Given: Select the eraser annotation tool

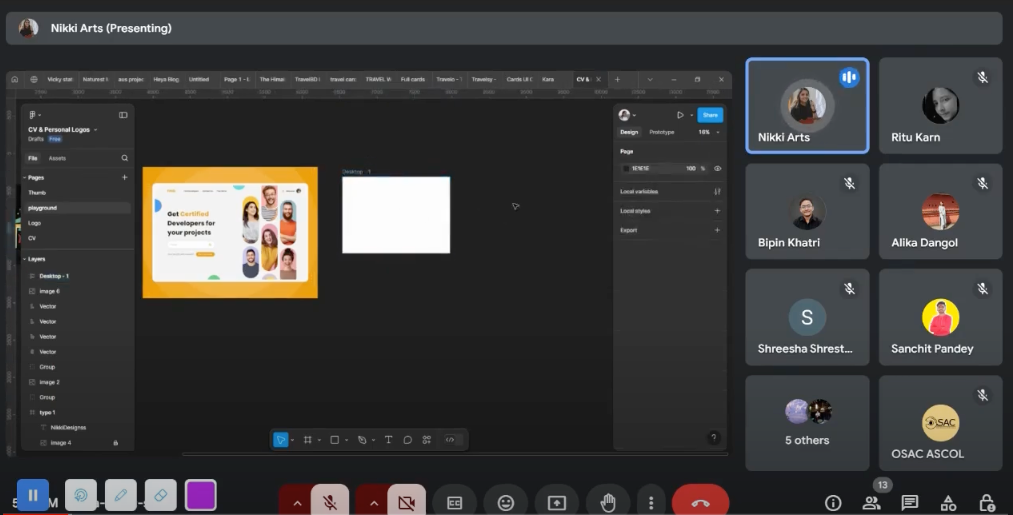Looking at the screenshot, I should pyautogui.click(x=161, y=495).
